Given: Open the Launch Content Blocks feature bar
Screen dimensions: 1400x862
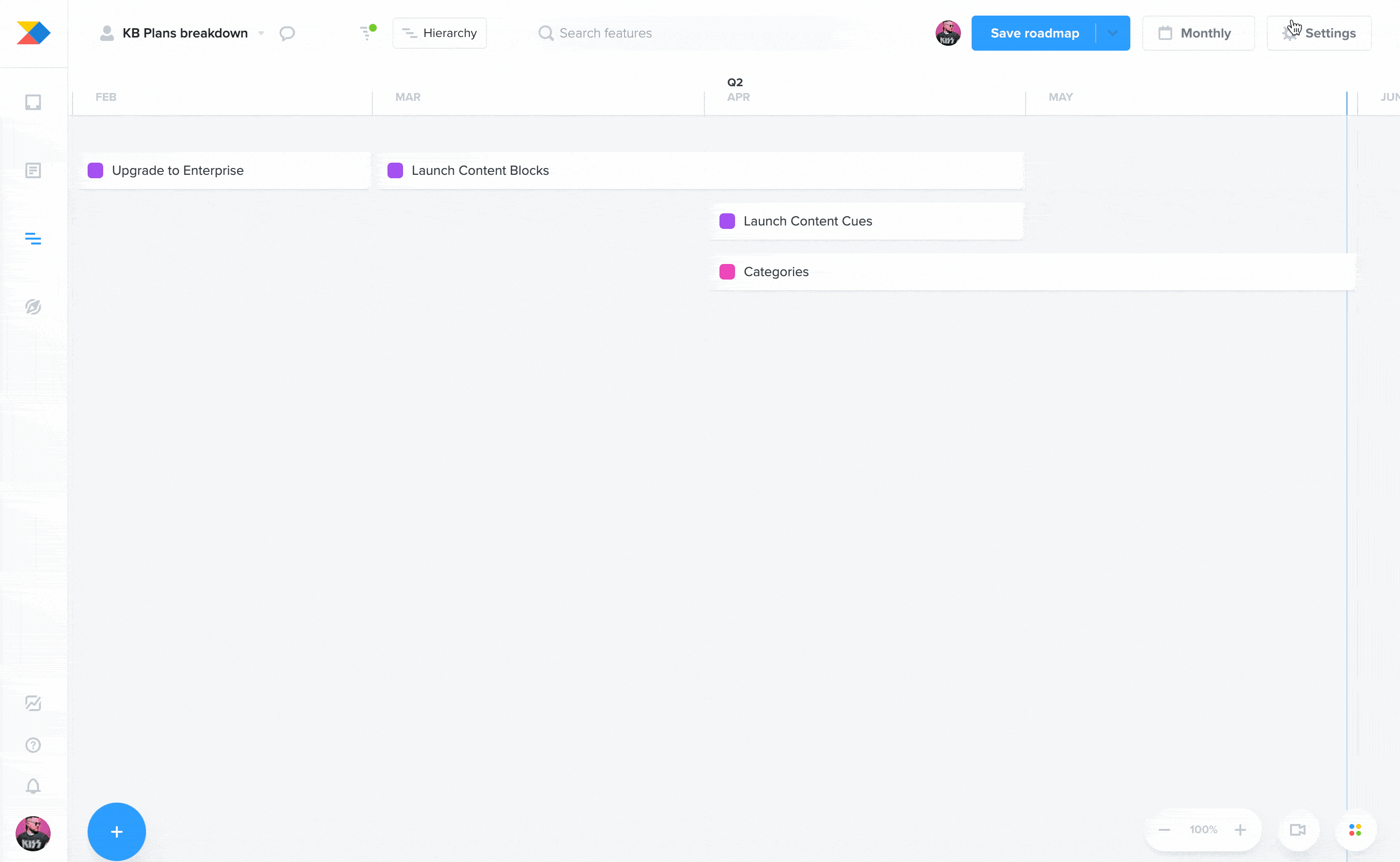Looking at the screenshot, I should pyautogui.click(x=701, y=170).
